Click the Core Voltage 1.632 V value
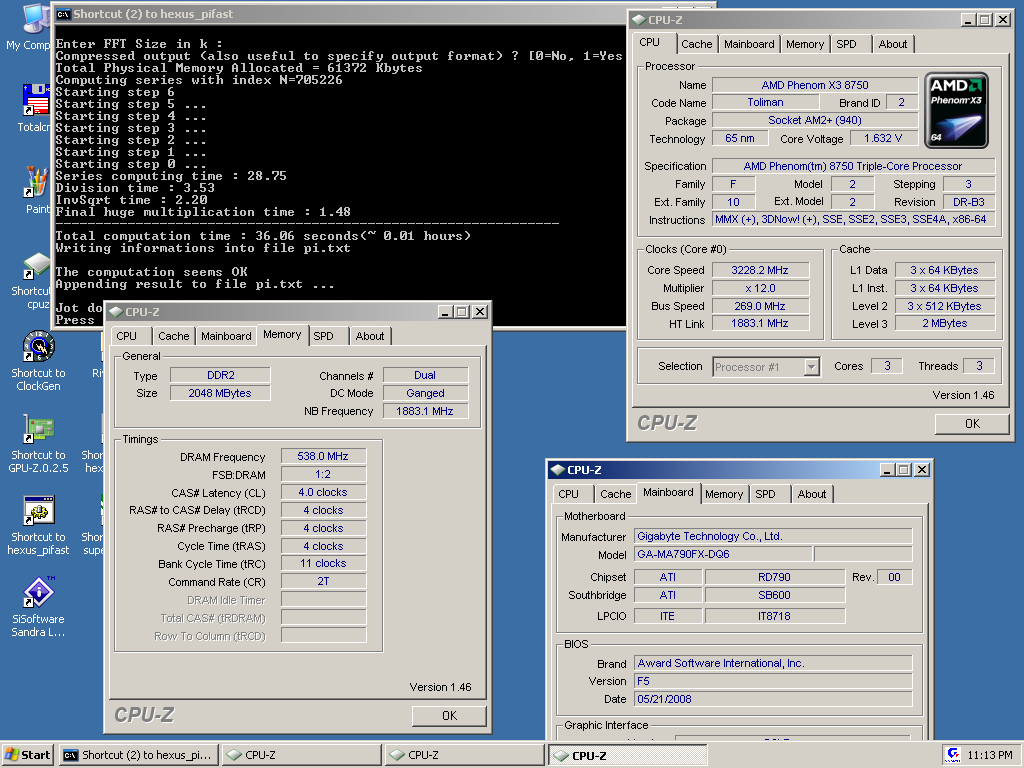Viewport: 1024px width, 768px height. (883, 138)
